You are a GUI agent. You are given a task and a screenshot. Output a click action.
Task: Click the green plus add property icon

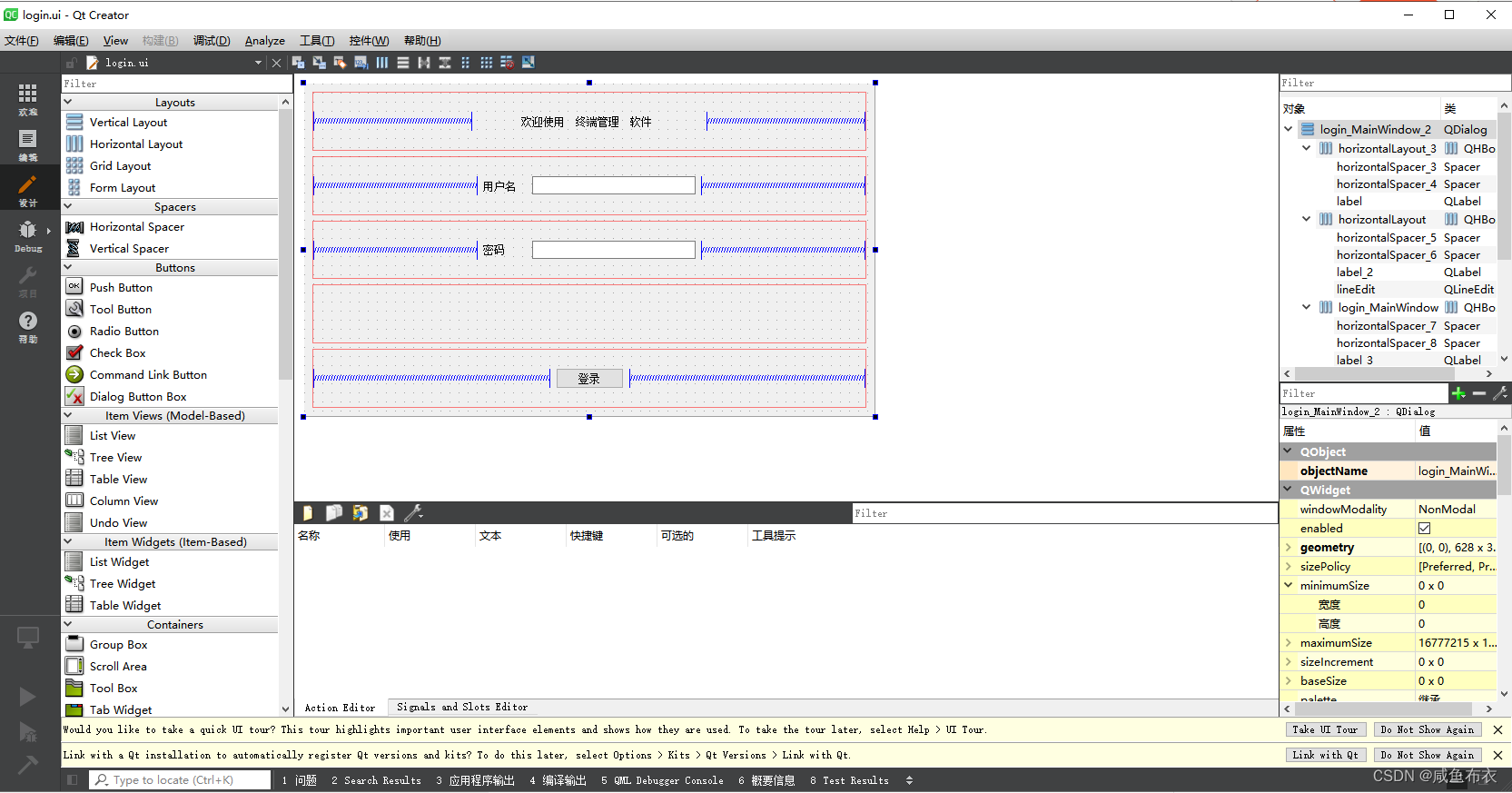click(1458, 393)
